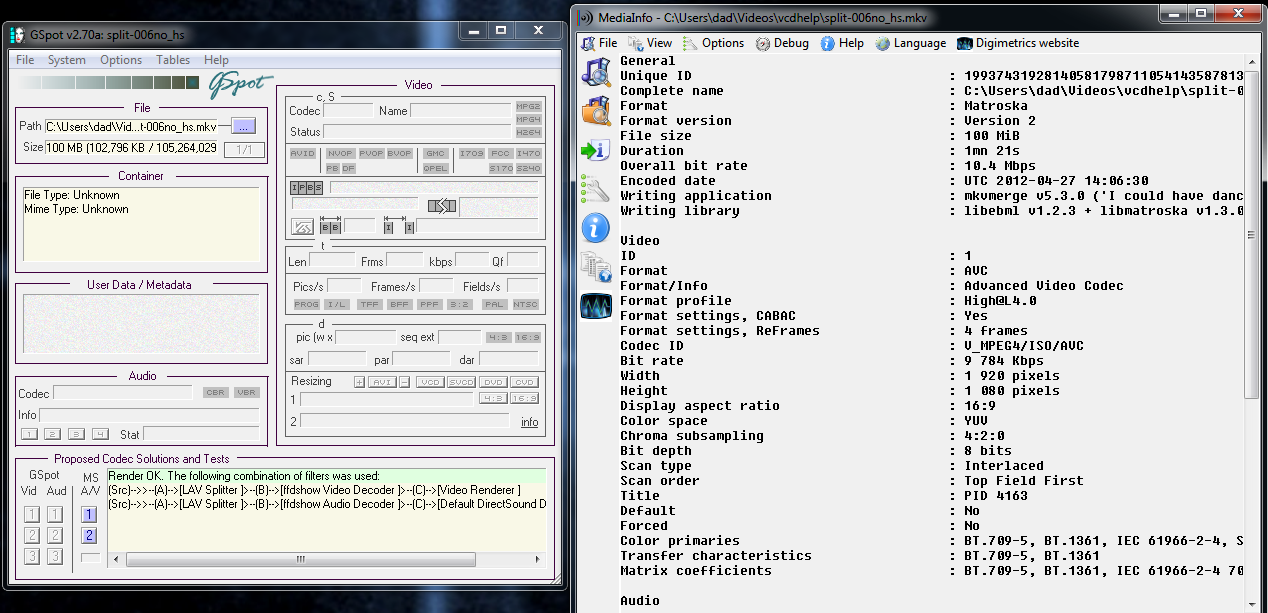The image size is (1268, 613).
Task: Click the open file icon in MediaInfo sidebar
Action: pyautogui.click(x=597, y=73)
